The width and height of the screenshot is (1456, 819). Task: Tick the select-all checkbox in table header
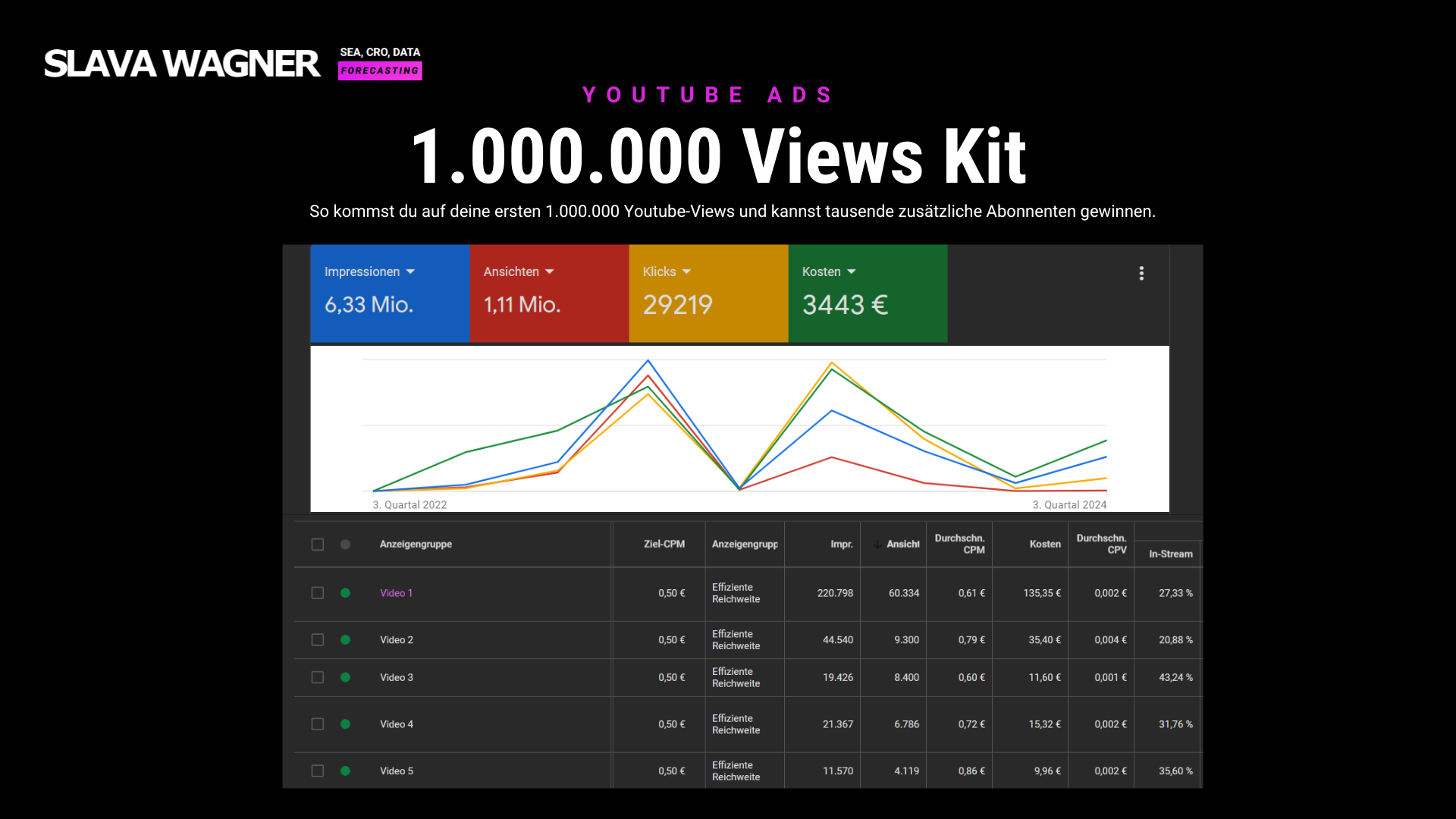pyautogui.click(x=318, y=544)
